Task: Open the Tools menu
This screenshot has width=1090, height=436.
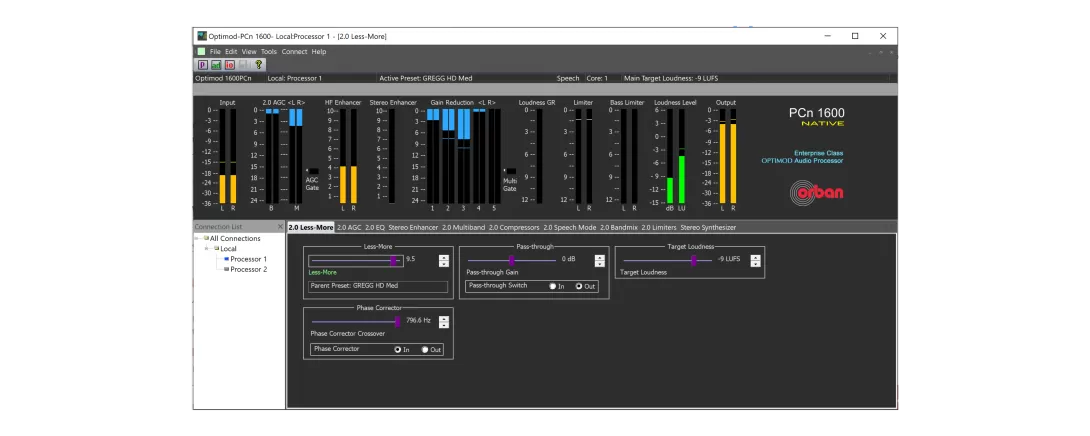Action: click(269, 51)
